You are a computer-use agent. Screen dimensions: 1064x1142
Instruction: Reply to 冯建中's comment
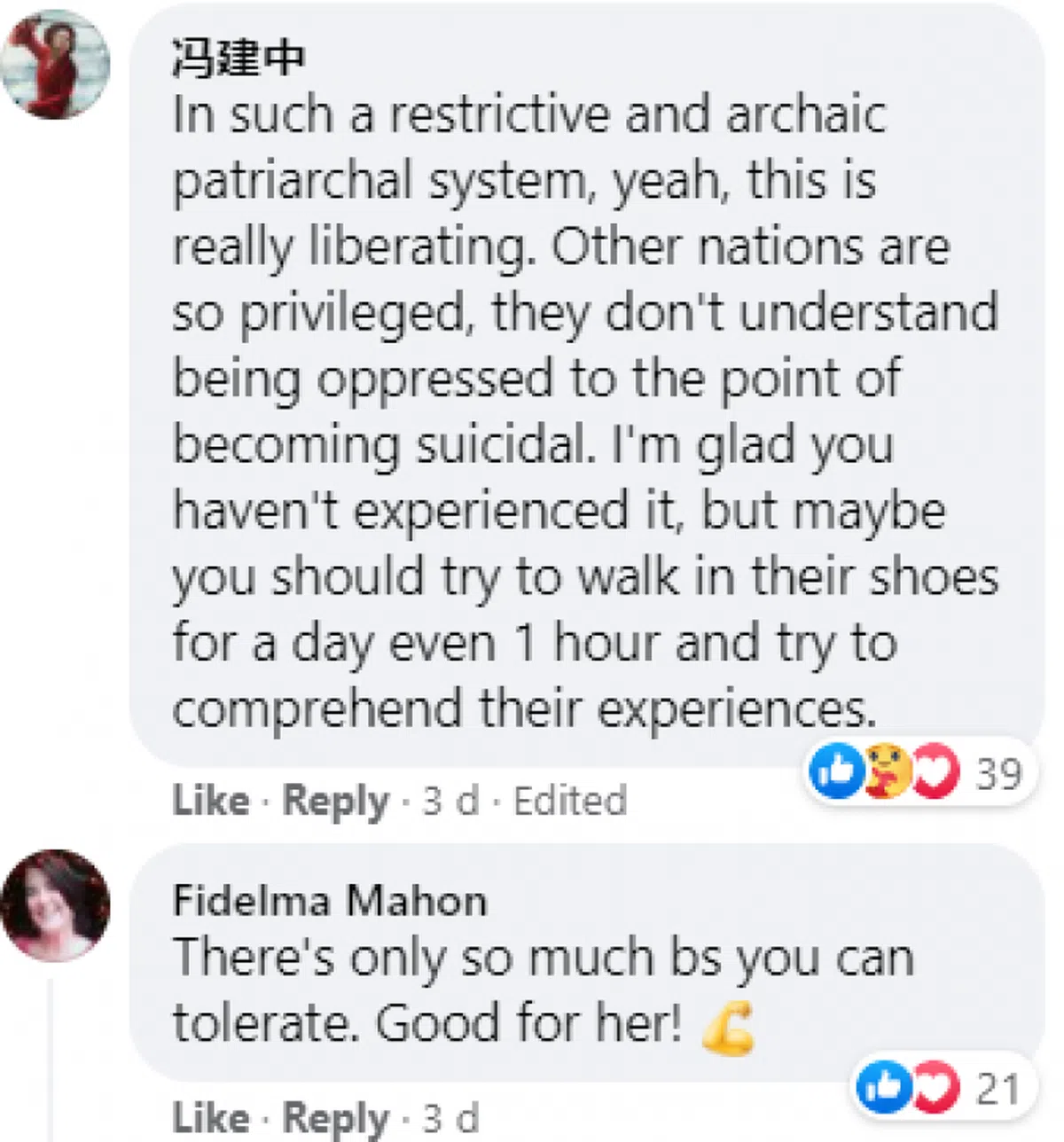[x=335, y=801]
